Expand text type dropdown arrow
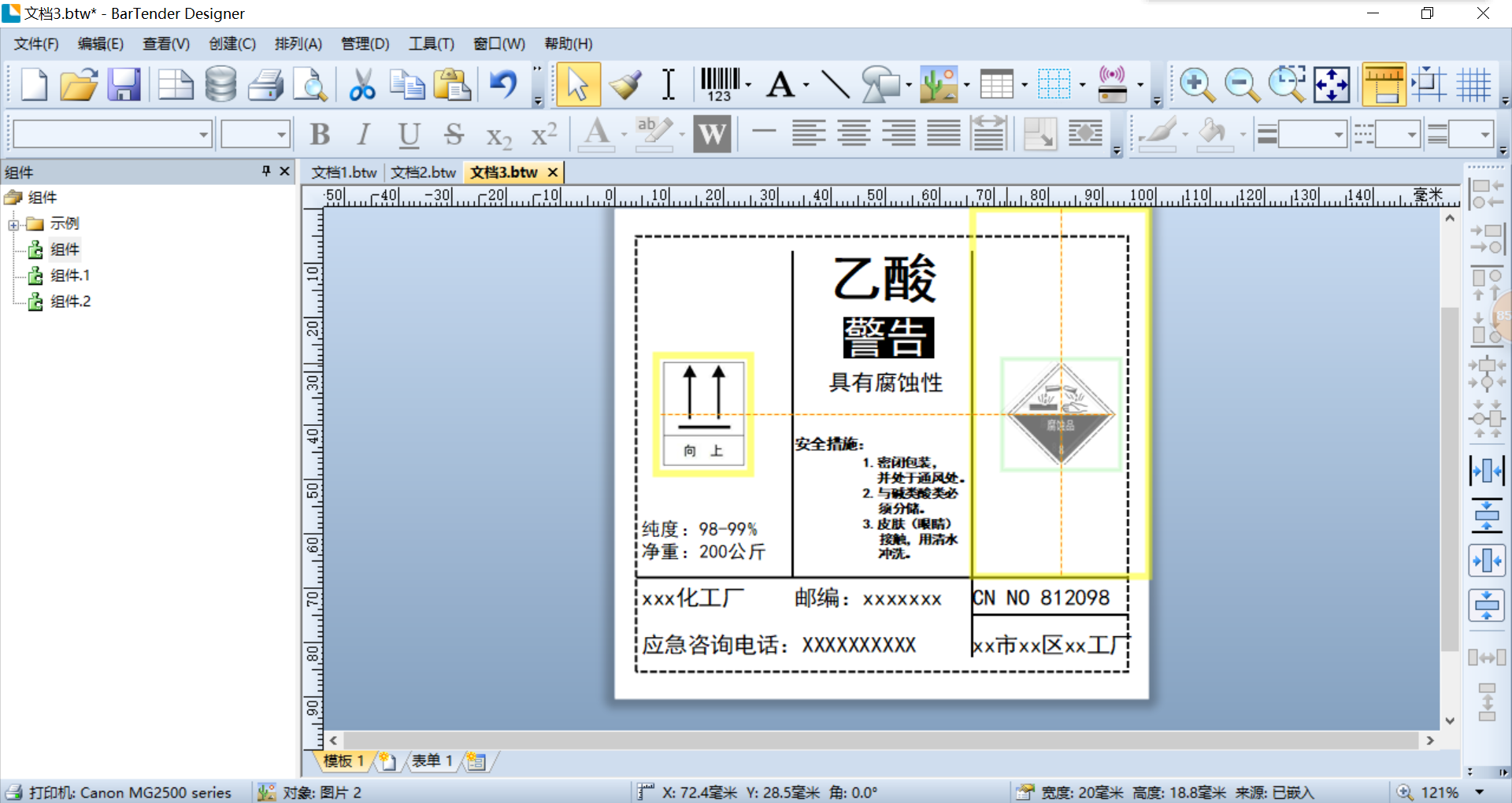This screenshot has width=1512, height=803. (x=806, y=84)
